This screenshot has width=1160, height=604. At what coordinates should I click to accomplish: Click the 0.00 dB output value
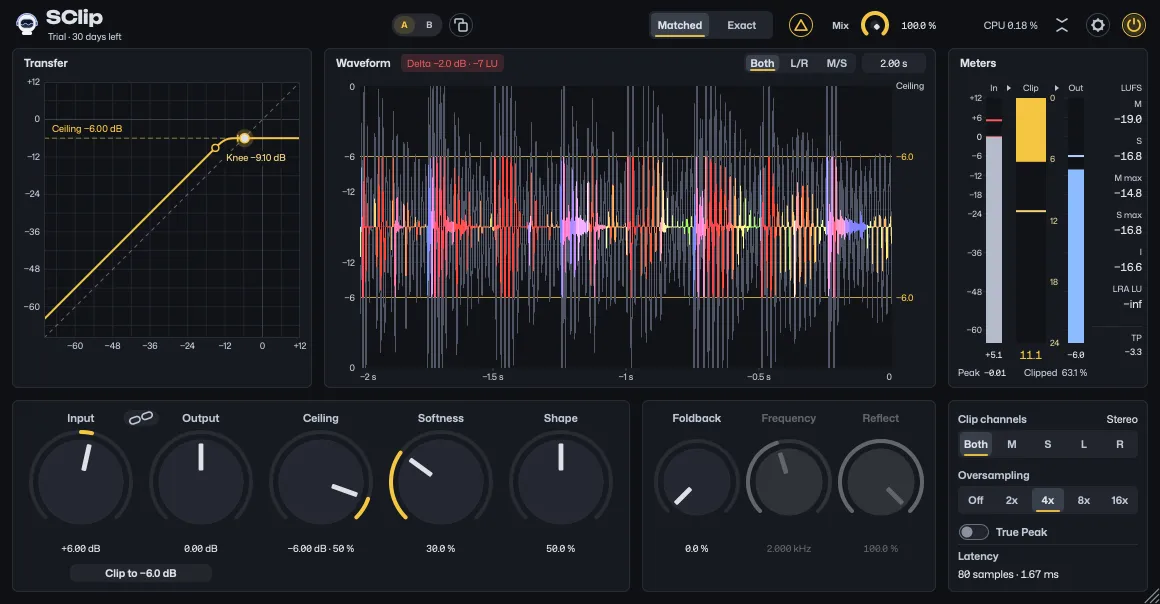point(200,548)
